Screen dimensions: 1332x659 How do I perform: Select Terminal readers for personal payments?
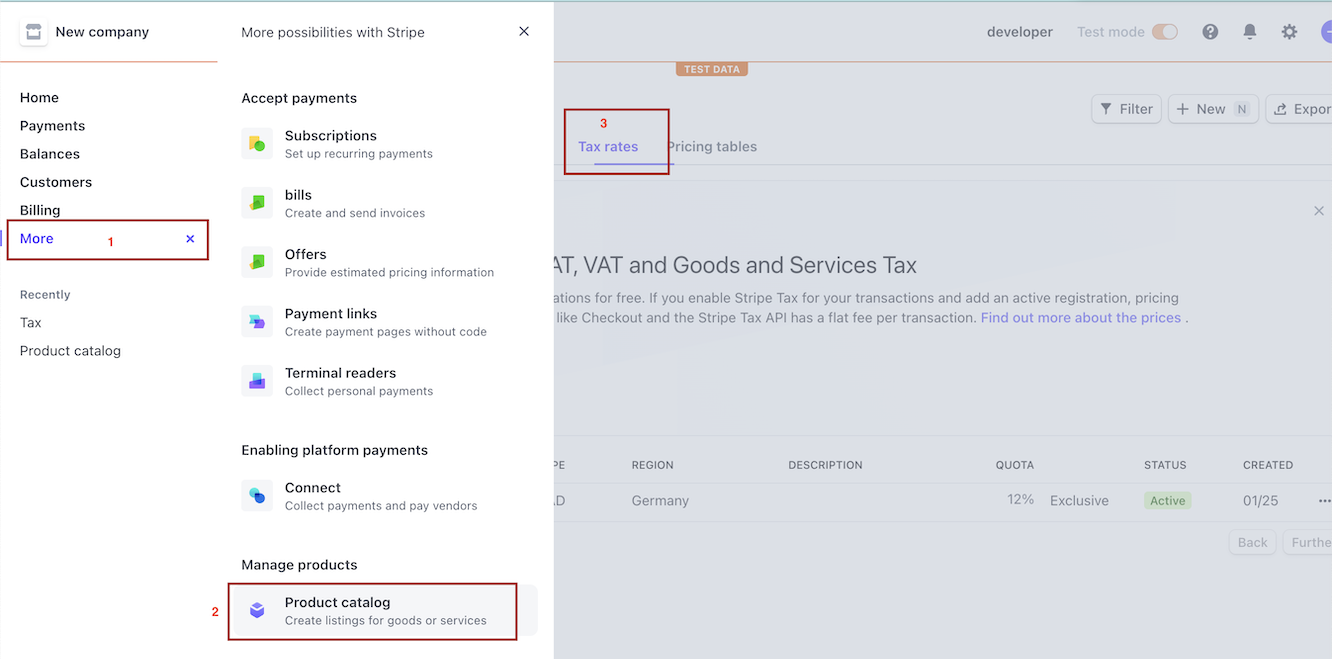click(257, 381)
